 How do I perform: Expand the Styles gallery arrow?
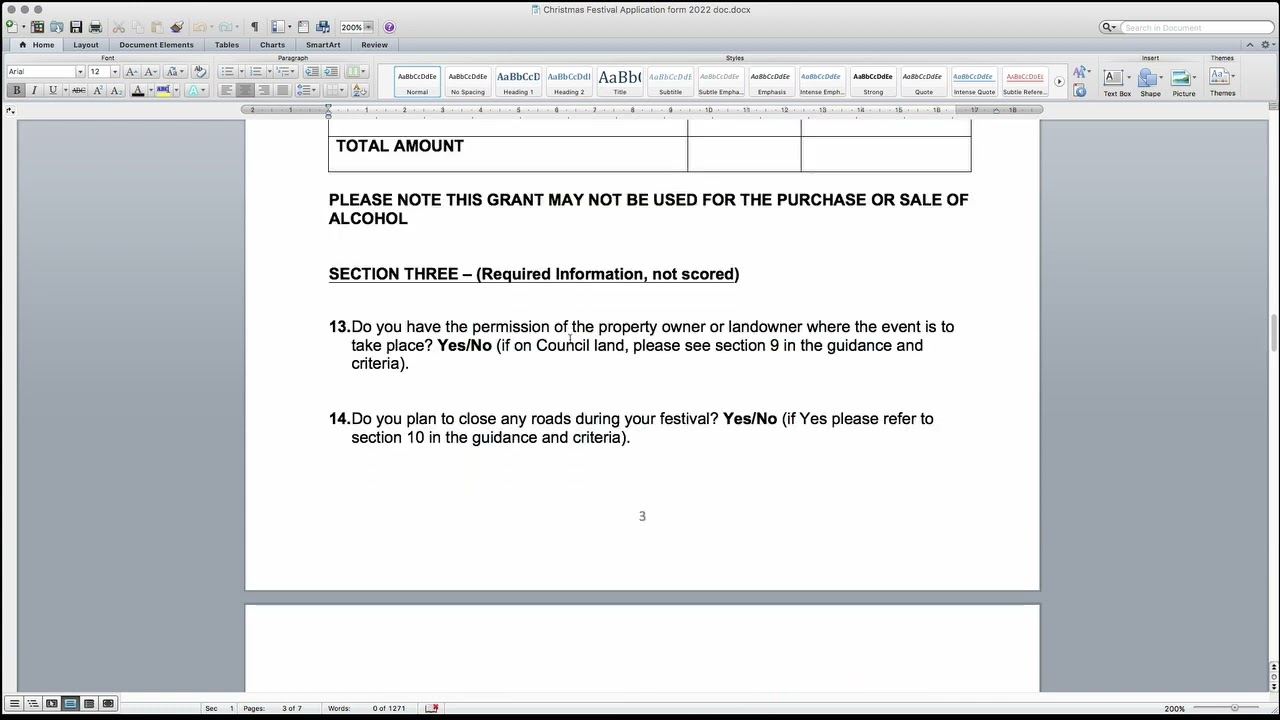(1059, 81)
